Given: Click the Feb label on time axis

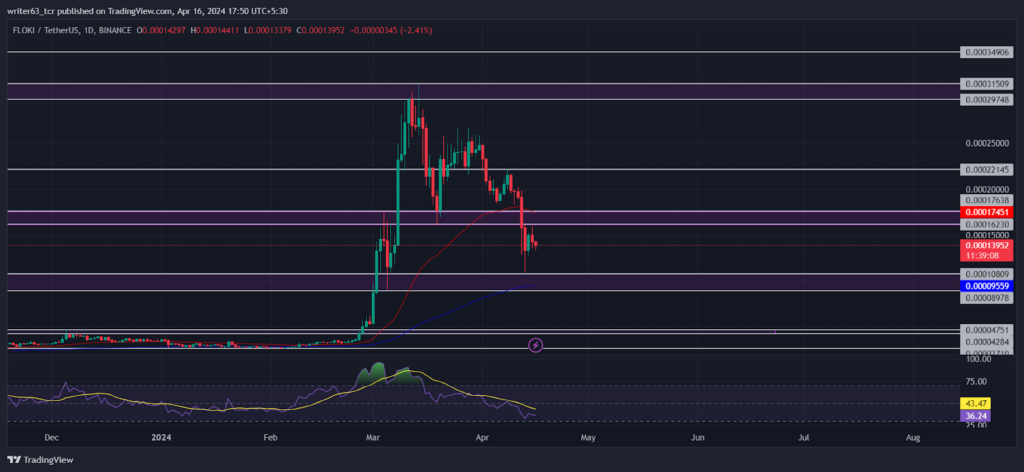Looking at the screenshot, I should pos(272,437).
